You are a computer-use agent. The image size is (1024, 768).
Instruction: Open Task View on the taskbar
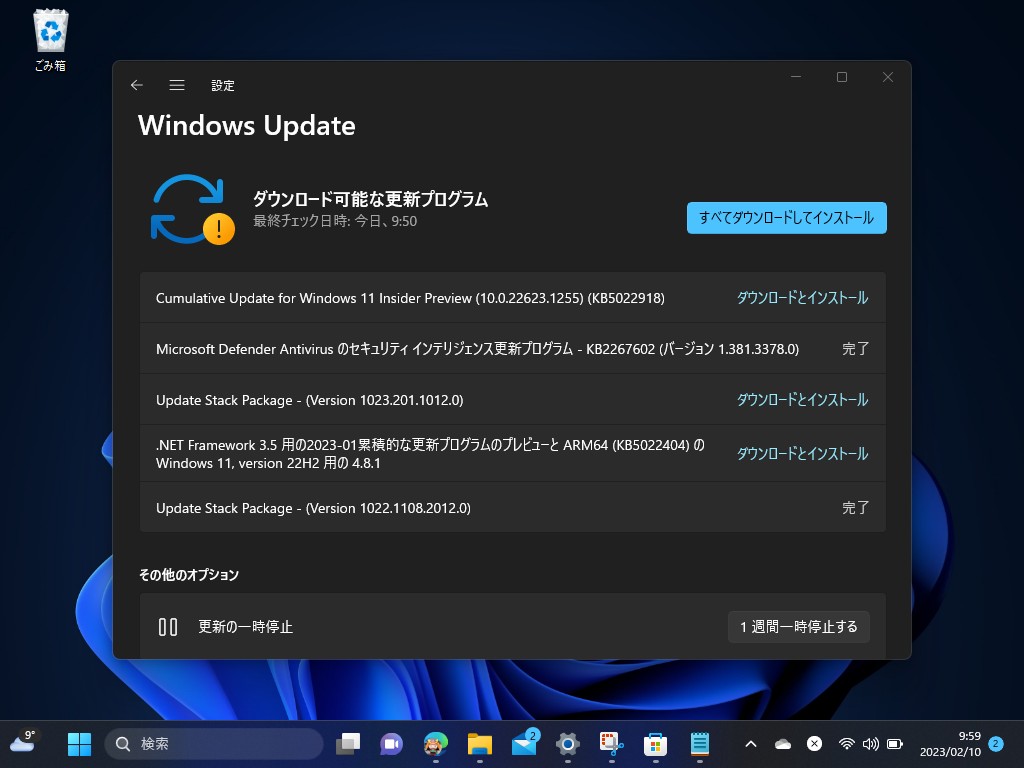point(348,744)
